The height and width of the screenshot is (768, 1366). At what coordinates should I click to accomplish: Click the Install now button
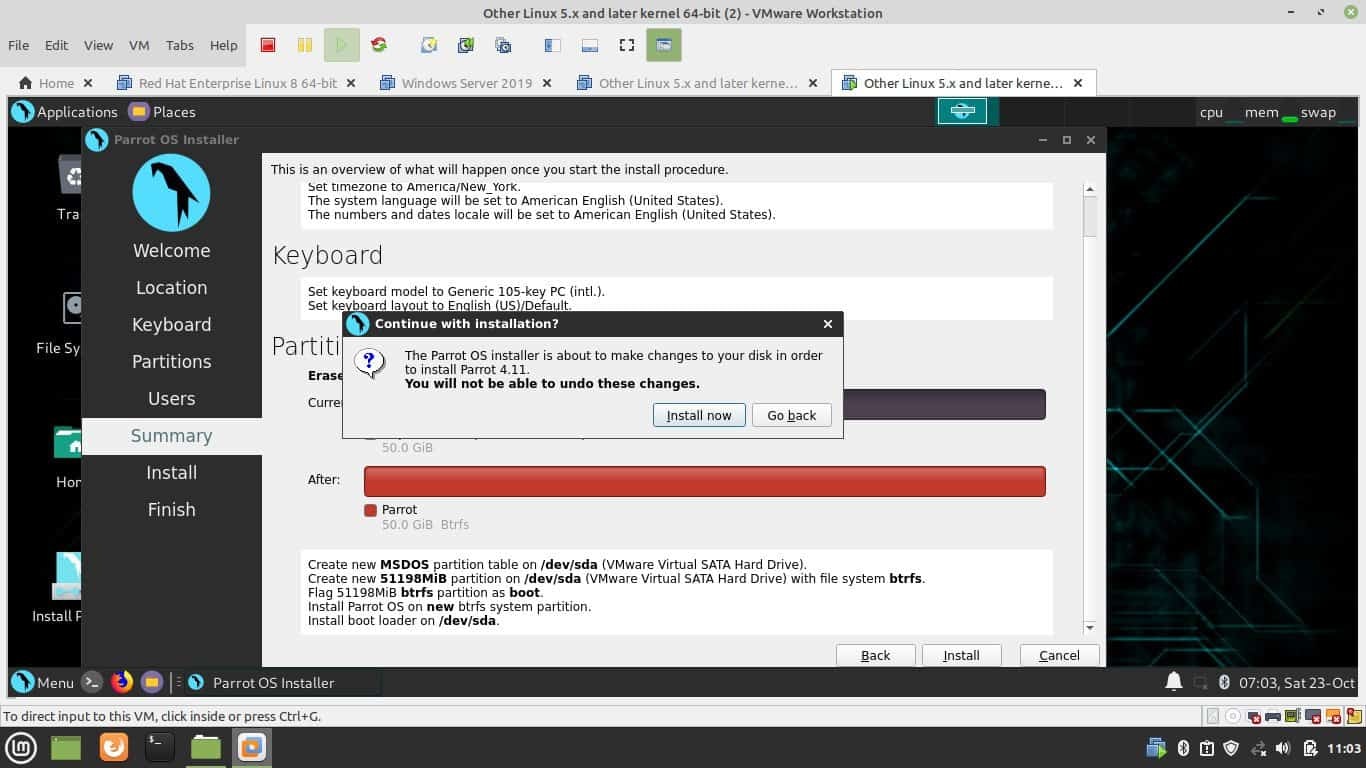click(699, 415)
